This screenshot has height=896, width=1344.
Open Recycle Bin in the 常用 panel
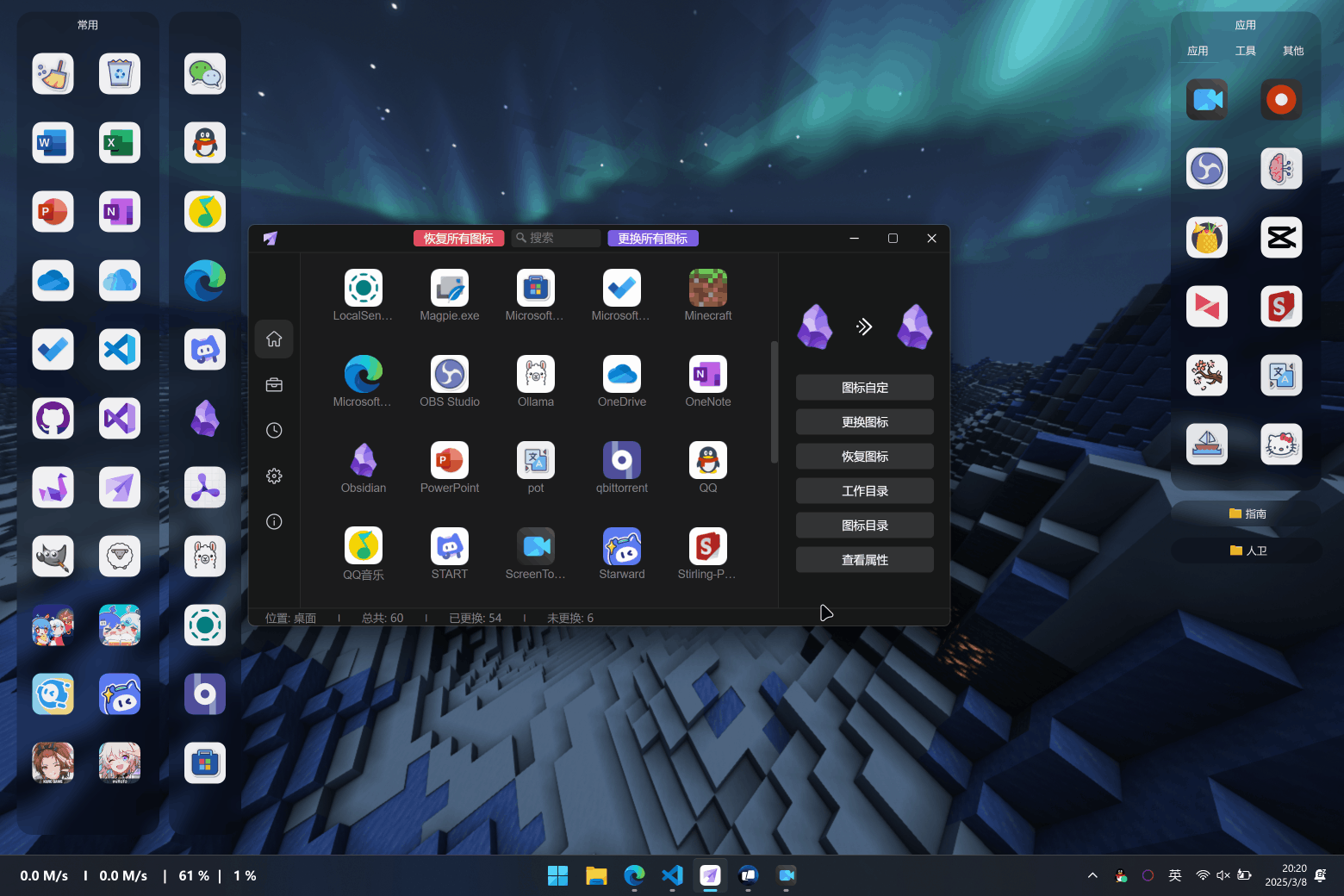tap(120, 74)
